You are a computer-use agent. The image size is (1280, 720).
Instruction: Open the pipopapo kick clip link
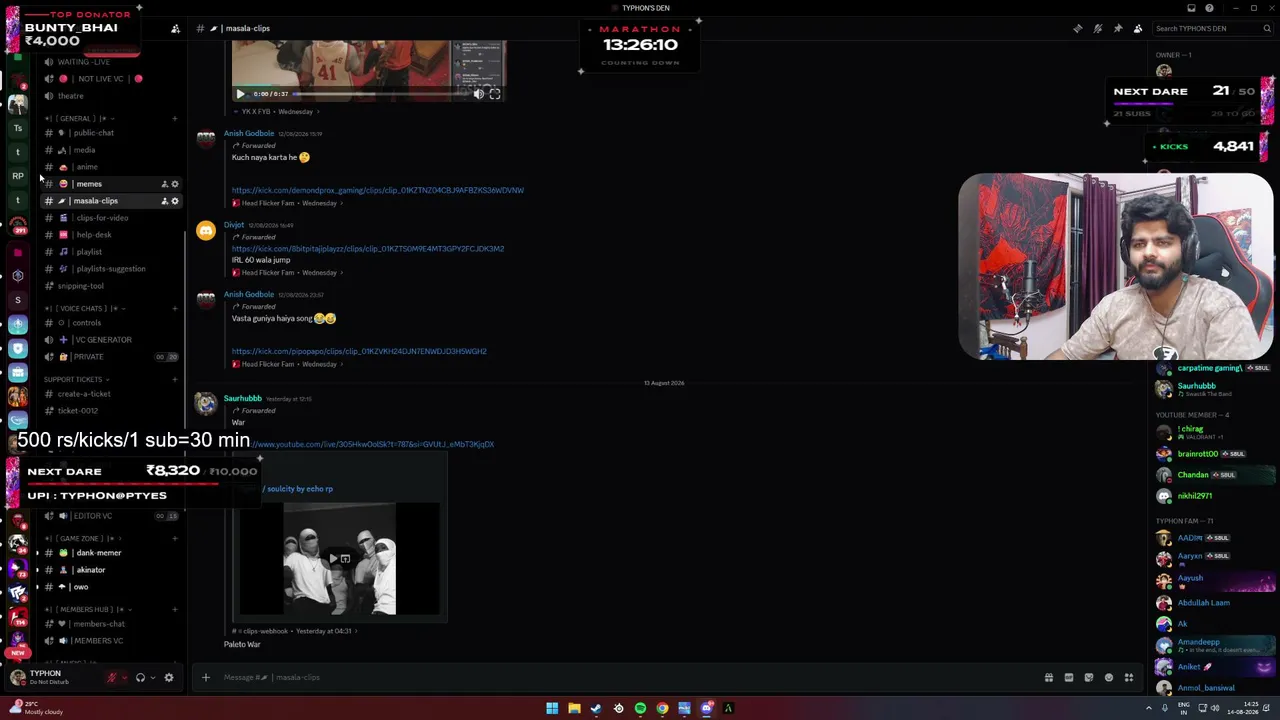click(359, 351)
